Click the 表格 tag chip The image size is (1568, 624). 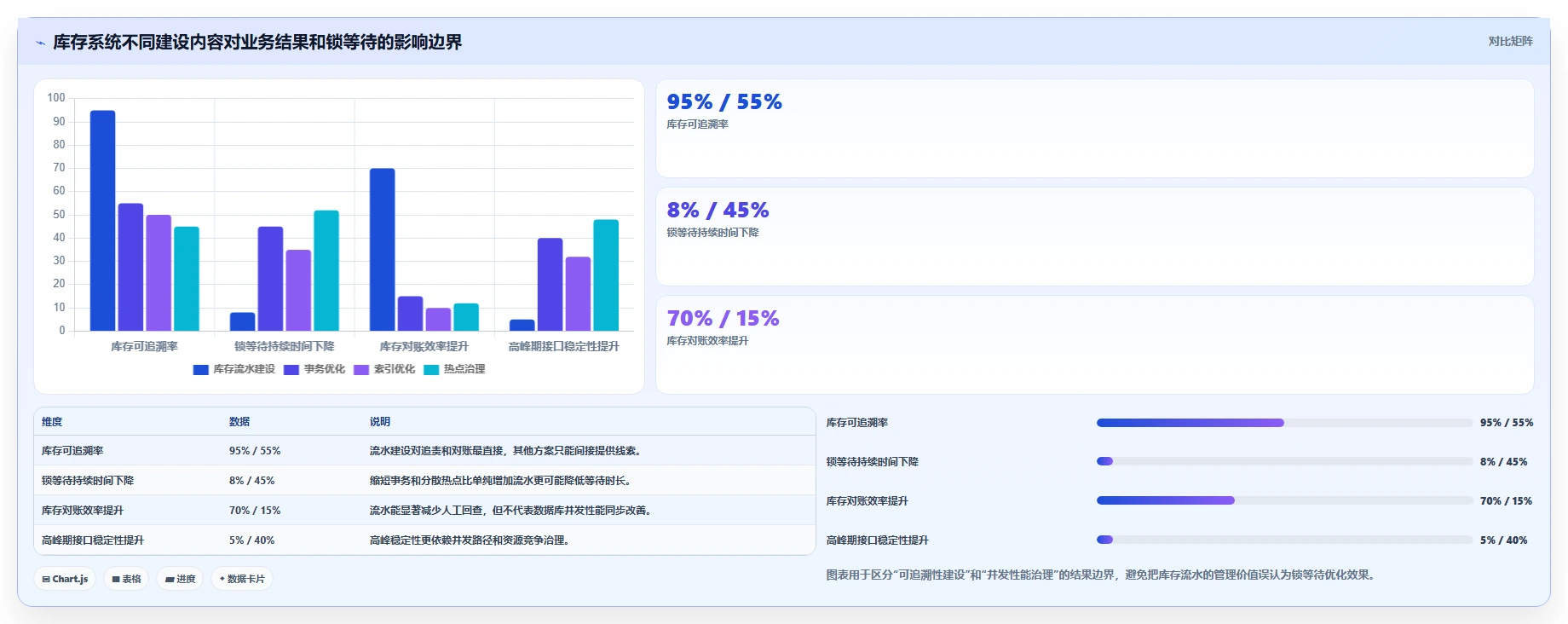(x=126, y=579)
